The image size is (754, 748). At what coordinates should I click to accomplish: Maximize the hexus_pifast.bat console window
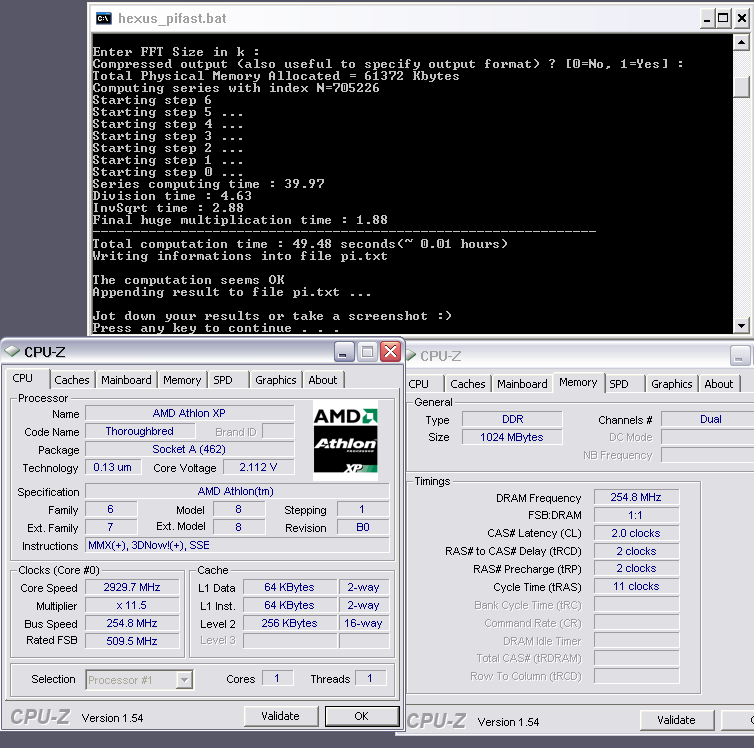click(723, 19)
